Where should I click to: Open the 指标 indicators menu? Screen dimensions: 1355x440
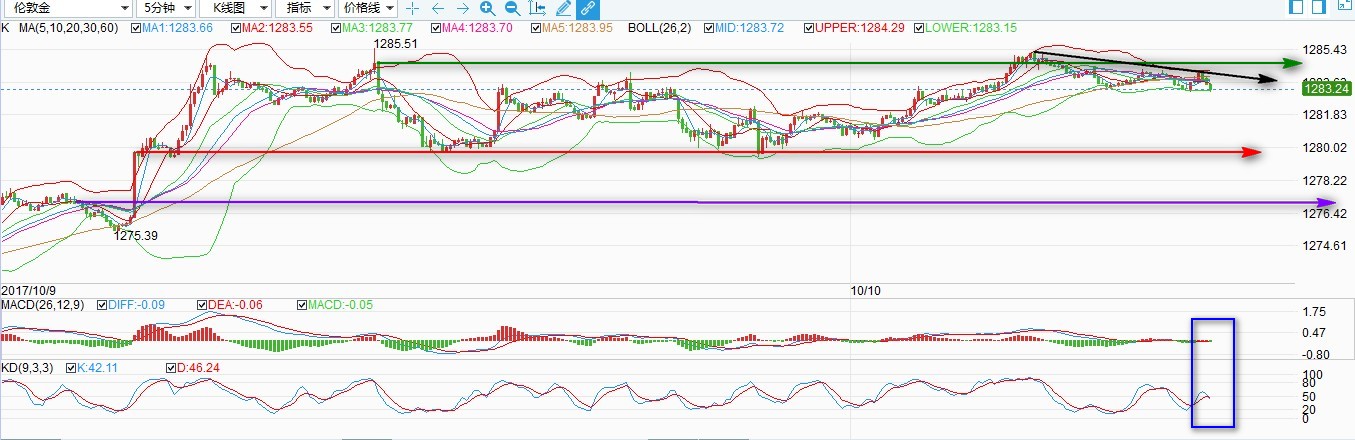coord(303,8)
